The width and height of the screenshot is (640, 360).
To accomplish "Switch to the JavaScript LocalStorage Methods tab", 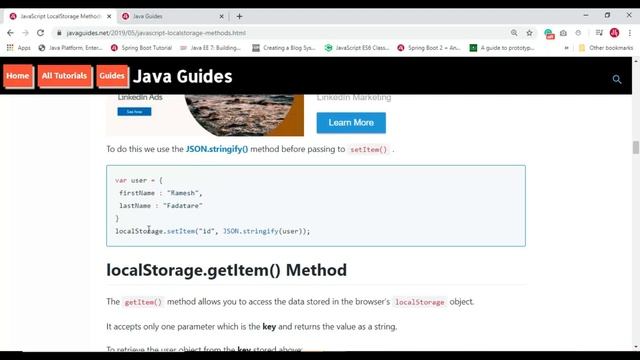I will click(60, 16).
